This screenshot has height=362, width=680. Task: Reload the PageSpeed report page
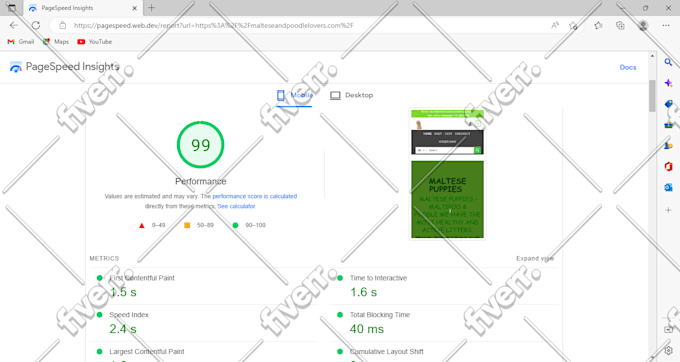pyautogui.click(x=36, y=25)
